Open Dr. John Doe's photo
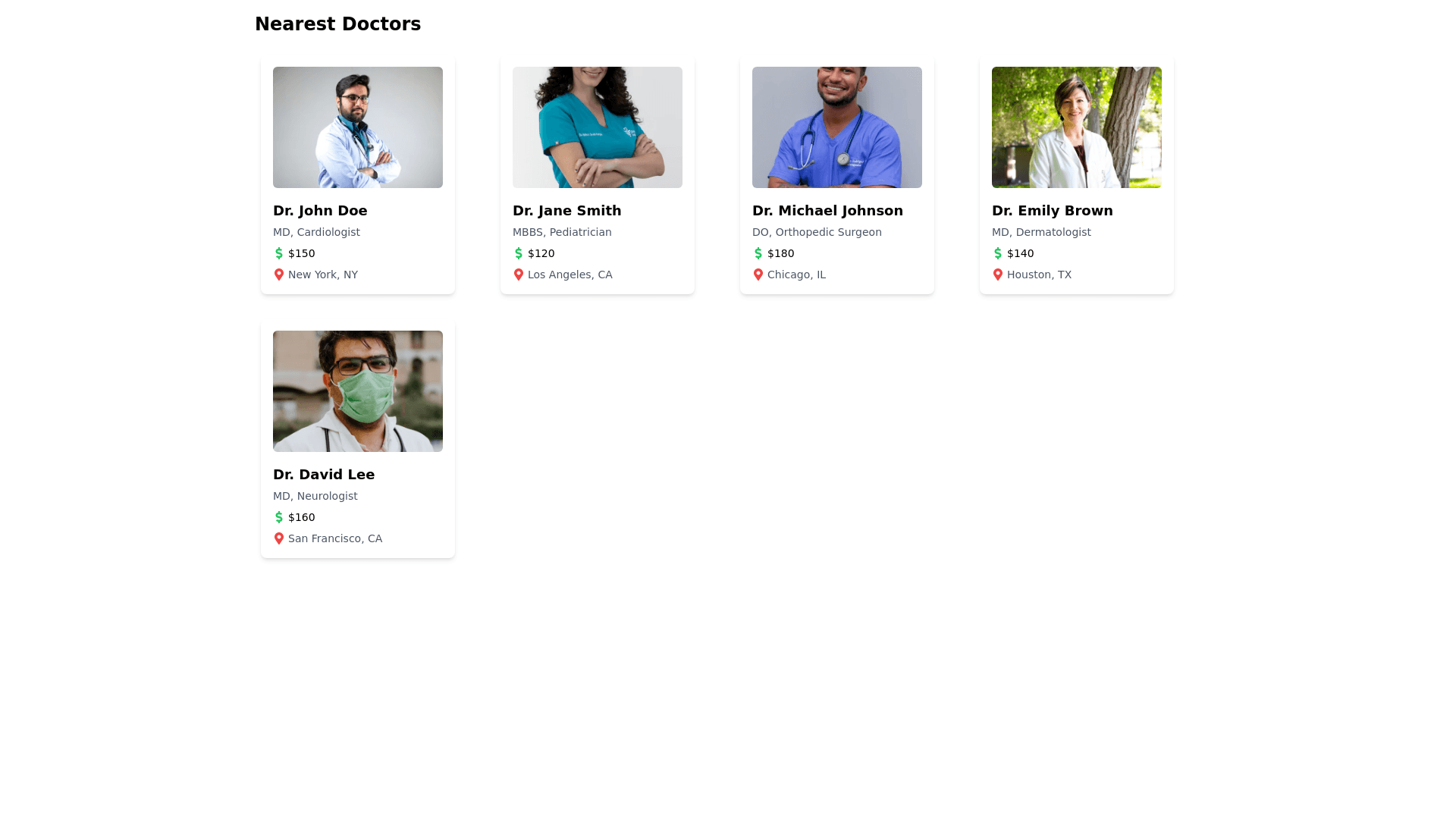The image size is (1456, 819). (358, 127)
